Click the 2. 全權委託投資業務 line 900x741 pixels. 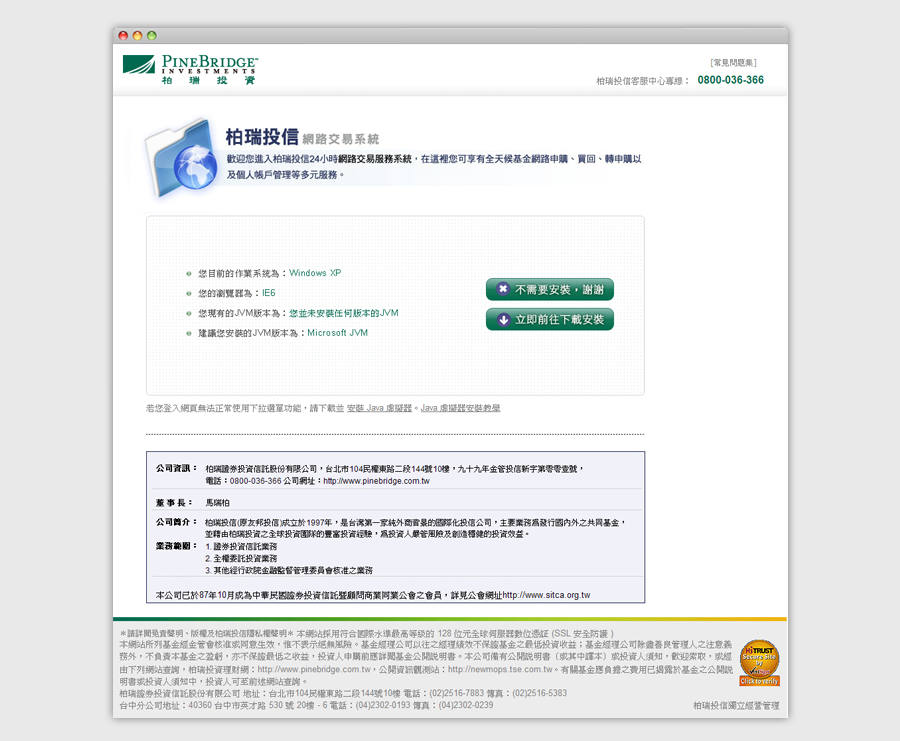(x=241, y=558)
